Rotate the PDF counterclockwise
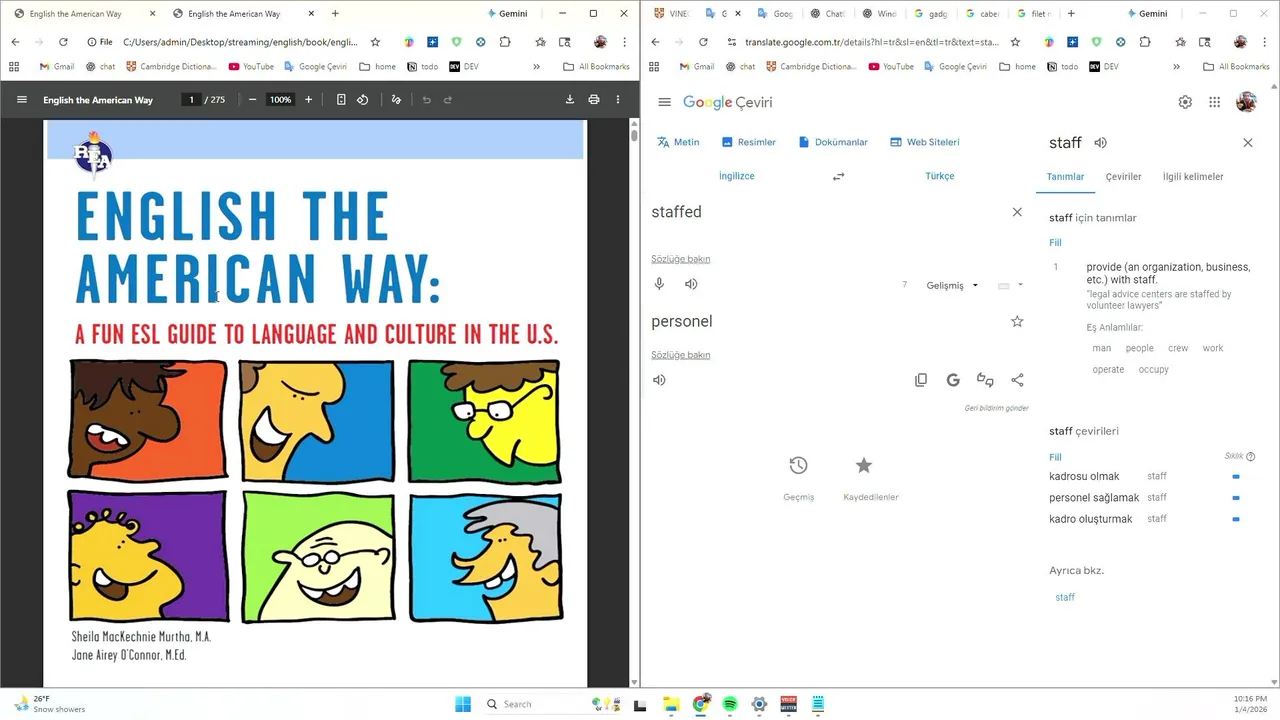The image size is (1280, 720). click(363, 100)
